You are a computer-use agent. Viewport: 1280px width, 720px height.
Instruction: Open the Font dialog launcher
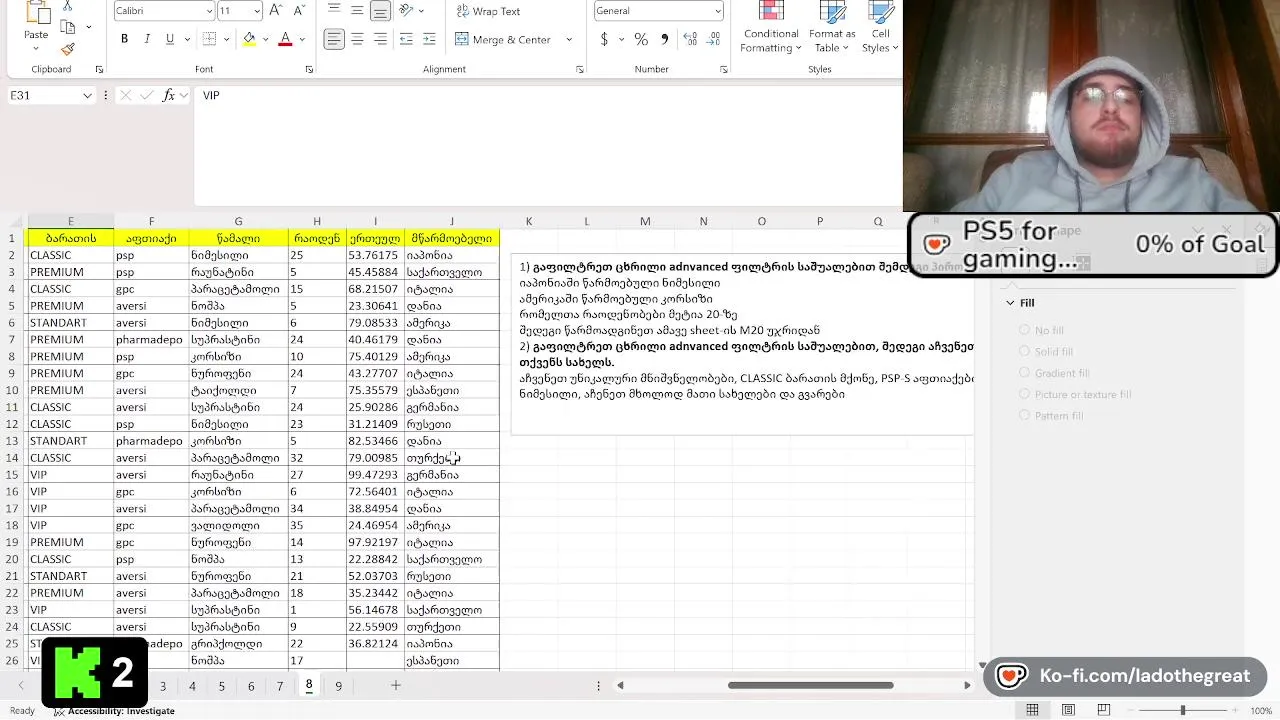(x=309, y=69)
